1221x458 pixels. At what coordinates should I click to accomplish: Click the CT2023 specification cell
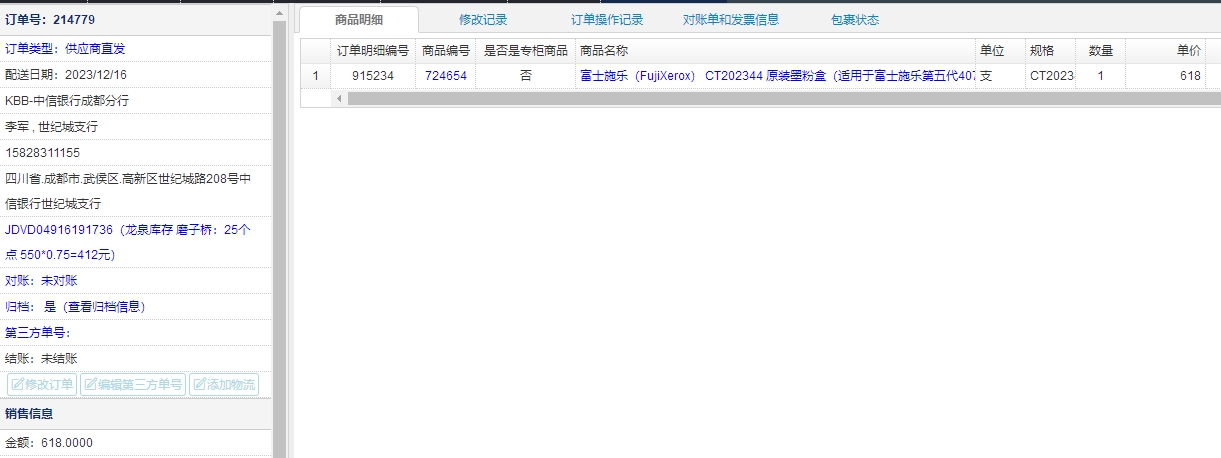point(1051,76)
